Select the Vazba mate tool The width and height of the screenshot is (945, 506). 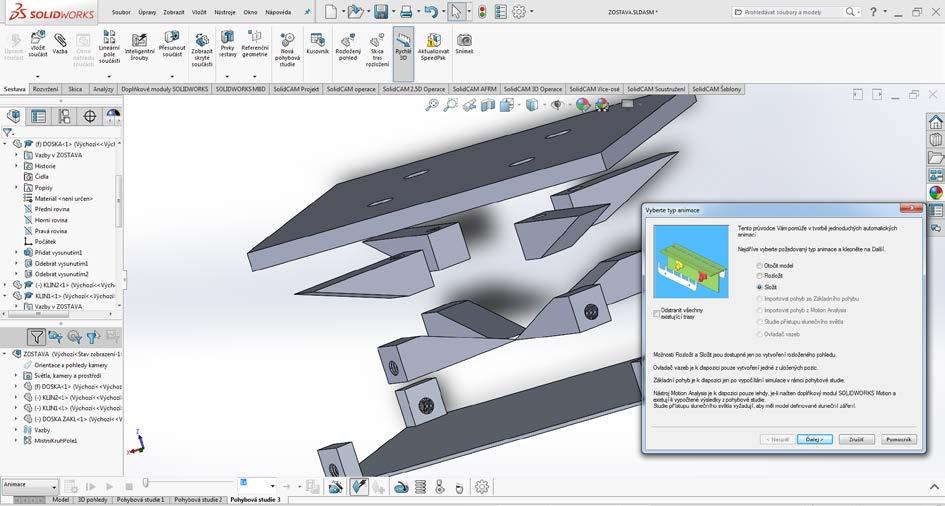[60, 44]
